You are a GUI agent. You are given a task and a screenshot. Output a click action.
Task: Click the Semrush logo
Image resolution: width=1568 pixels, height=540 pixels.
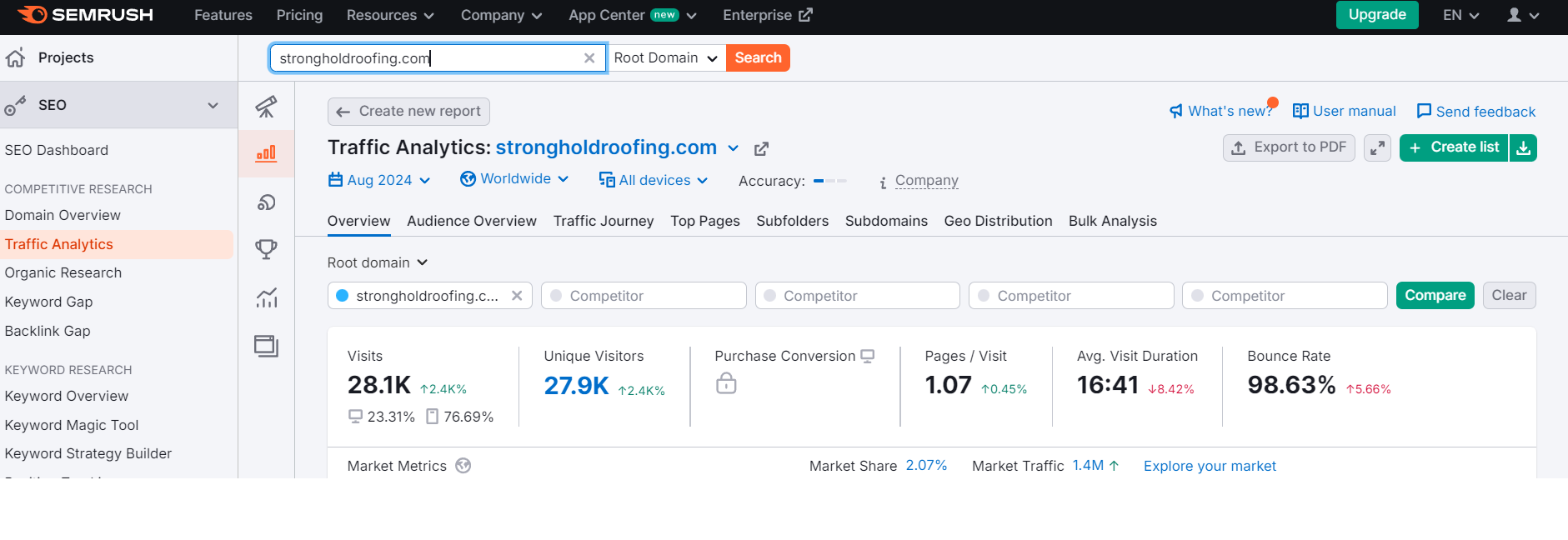click(85, 15)
